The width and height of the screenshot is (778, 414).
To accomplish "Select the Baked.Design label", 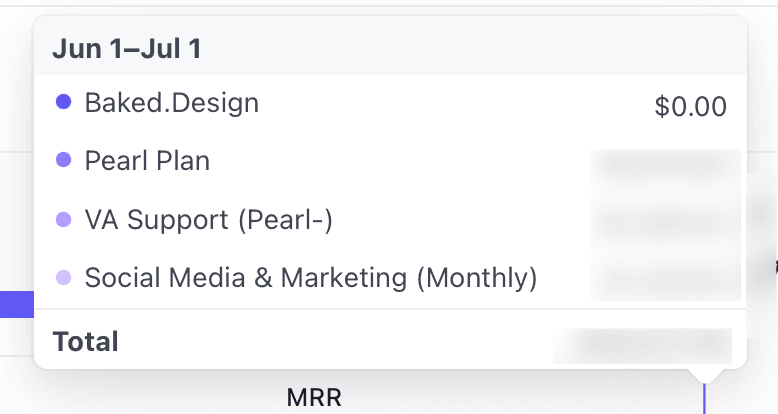I will (x=171, y=102).
